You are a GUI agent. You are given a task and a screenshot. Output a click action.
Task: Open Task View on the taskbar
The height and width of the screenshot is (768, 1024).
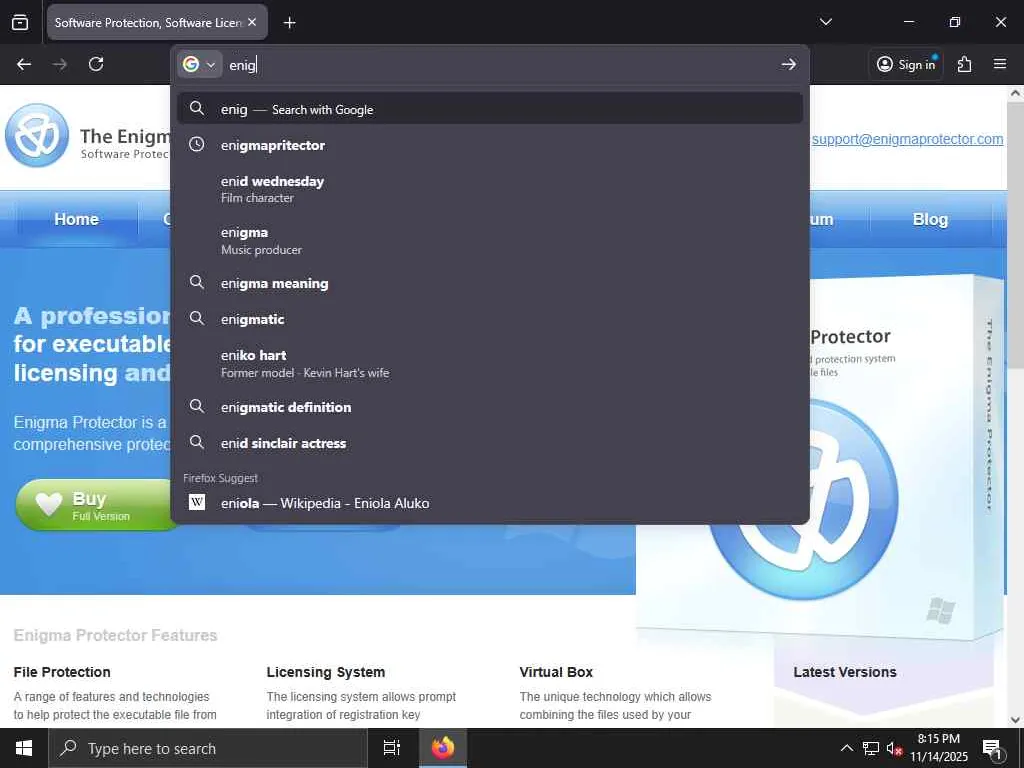(392, 748)
